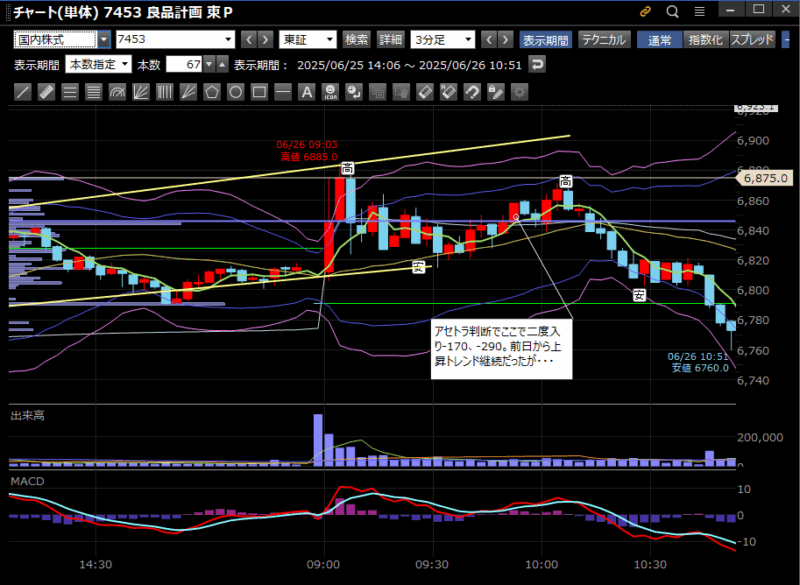800x585 pixels.
Task: Toggle the 表示期間 panel button
Action: 545,39
